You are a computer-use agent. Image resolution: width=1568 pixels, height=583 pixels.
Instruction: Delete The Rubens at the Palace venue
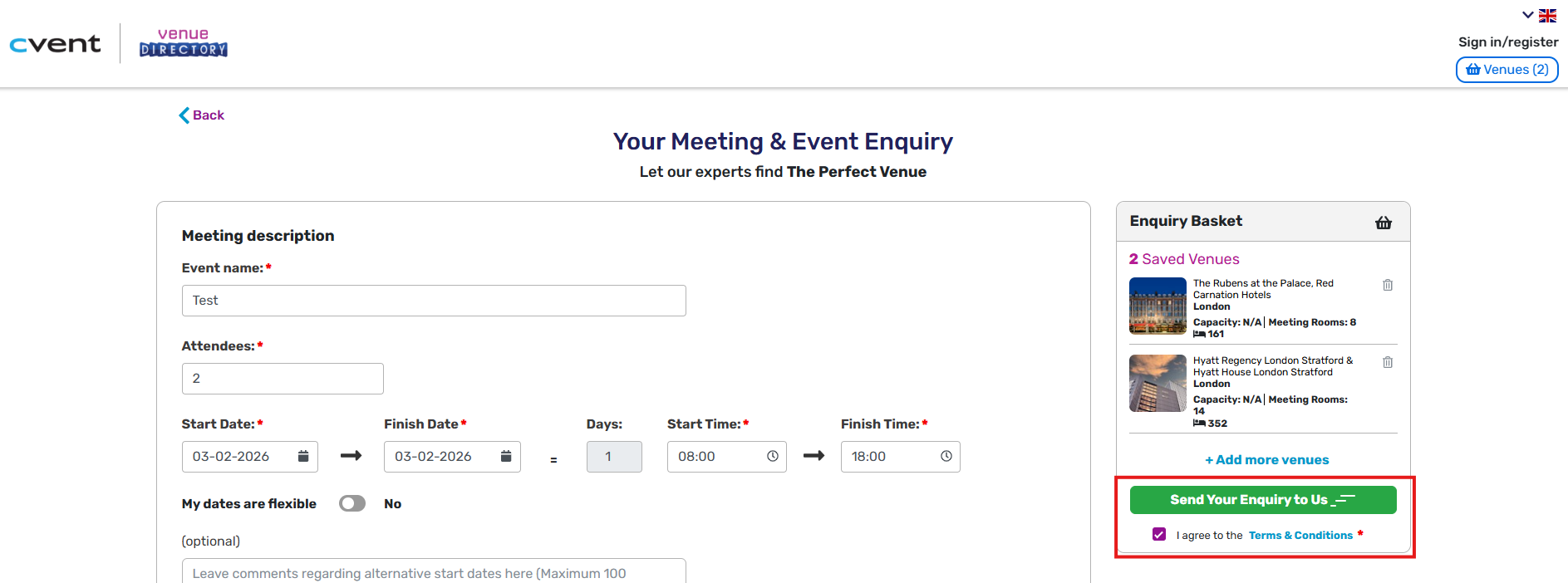1388,285
